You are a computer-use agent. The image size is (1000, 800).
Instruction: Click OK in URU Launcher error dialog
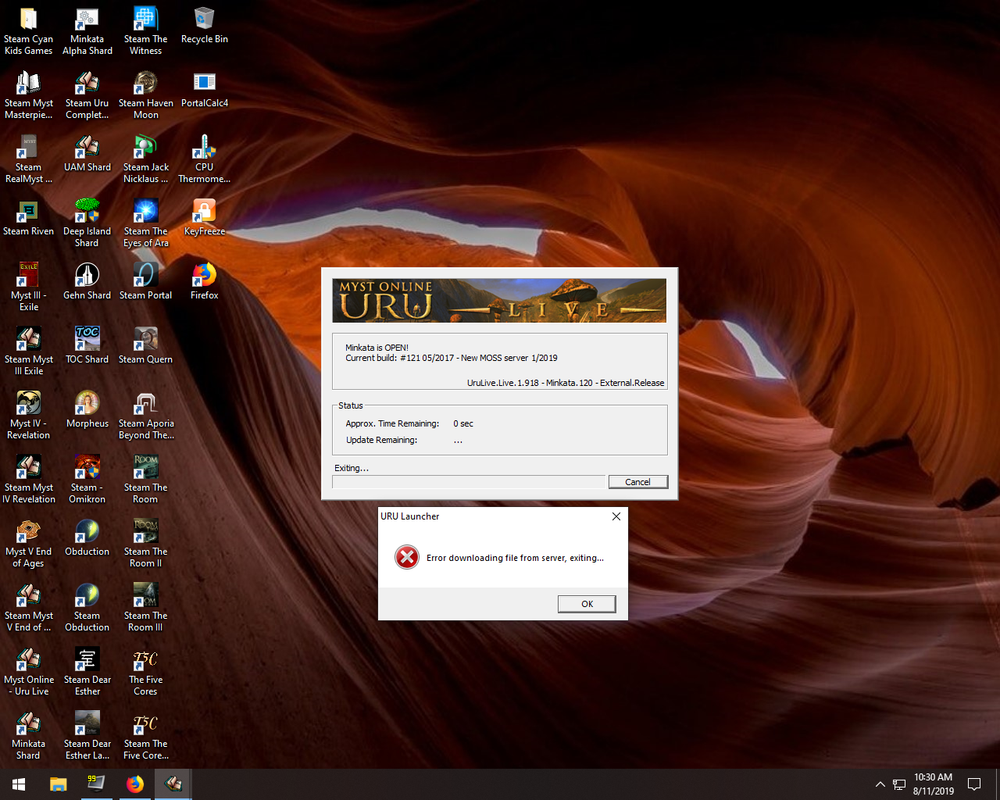click(x=587, y=604)
